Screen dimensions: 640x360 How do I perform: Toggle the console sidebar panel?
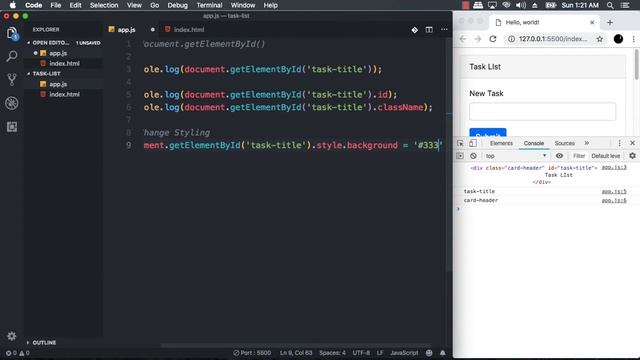click(460, 156)
